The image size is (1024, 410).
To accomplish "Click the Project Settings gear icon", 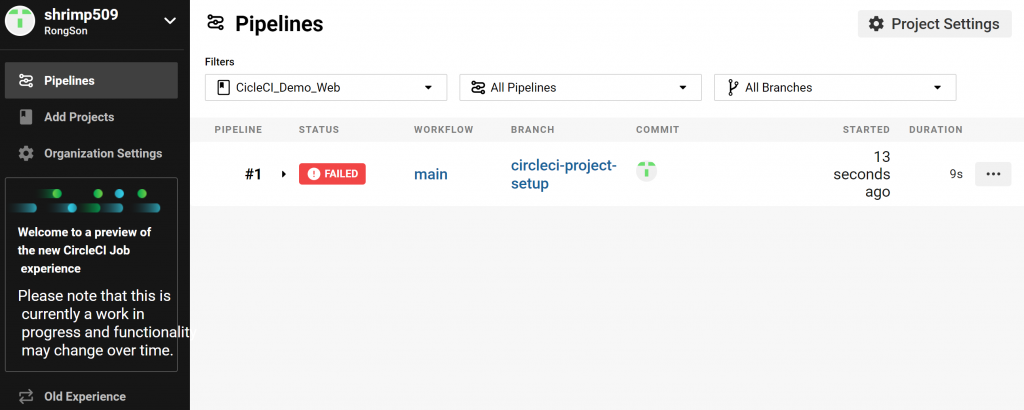I will click(876, 24).
